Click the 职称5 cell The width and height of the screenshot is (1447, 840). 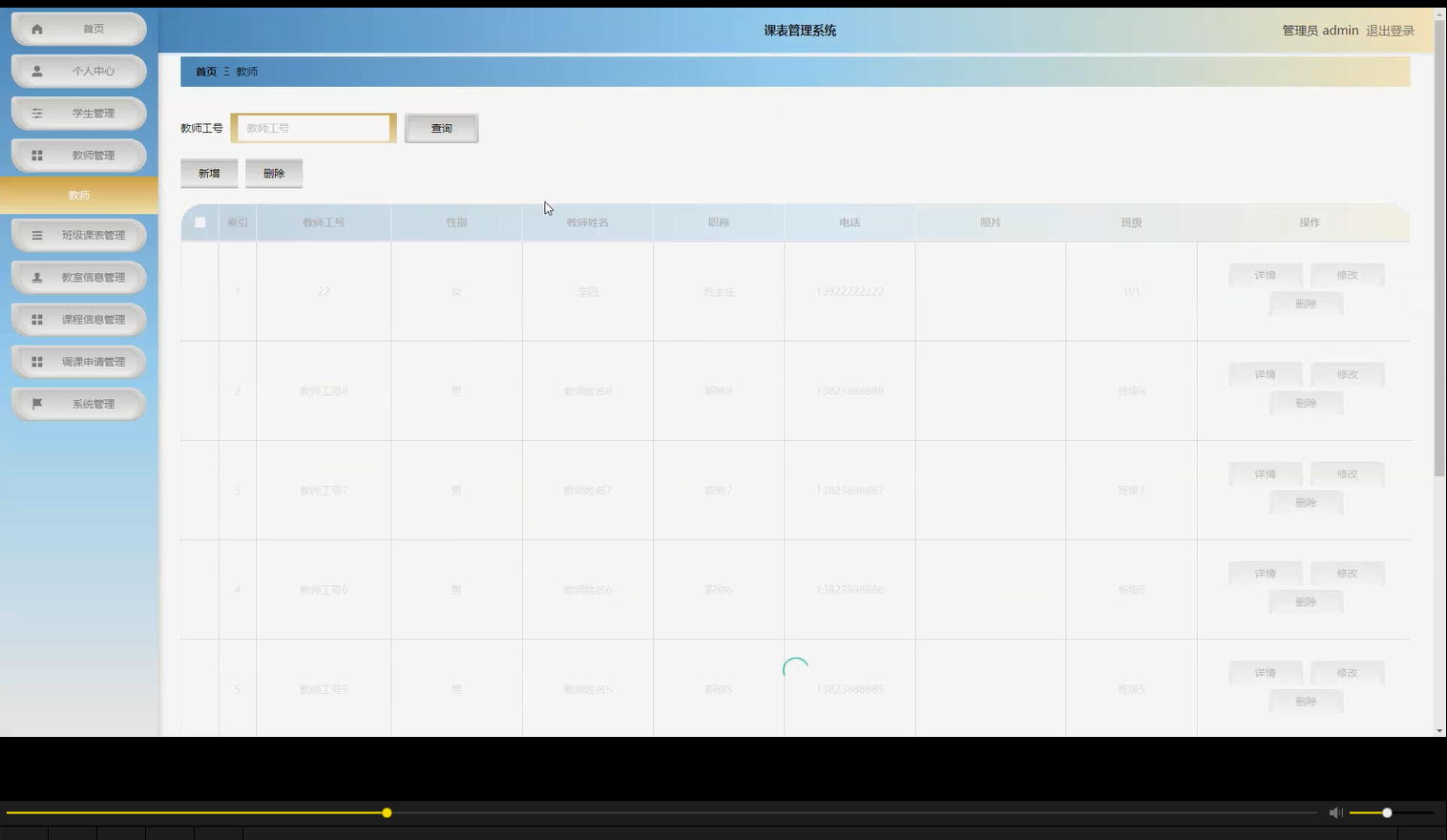point(719,689)
